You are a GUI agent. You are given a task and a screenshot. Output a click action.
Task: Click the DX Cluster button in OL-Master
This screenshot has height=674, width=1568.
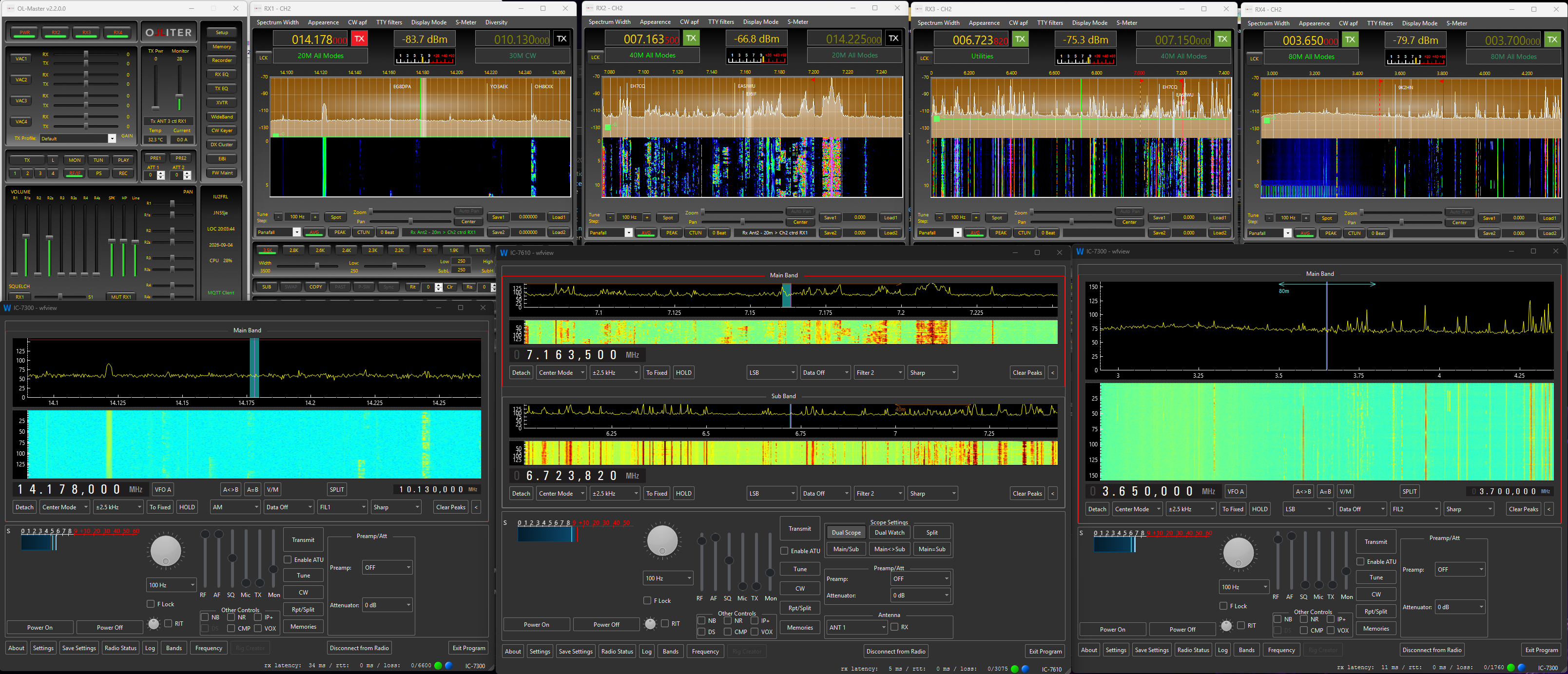pos(222,145)
